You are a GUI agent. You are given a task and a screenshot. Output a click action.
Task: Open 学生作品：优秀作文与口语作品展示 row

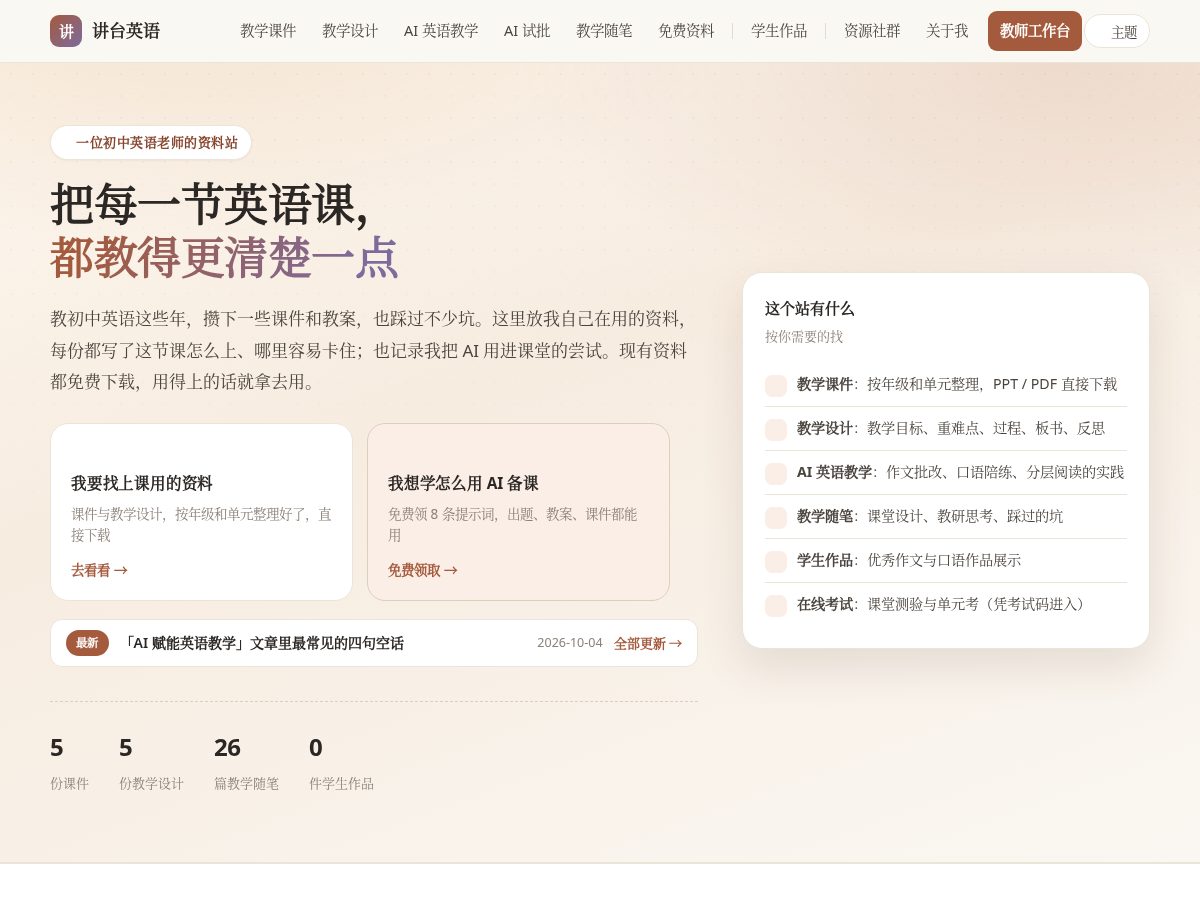(x=946, y=561)
